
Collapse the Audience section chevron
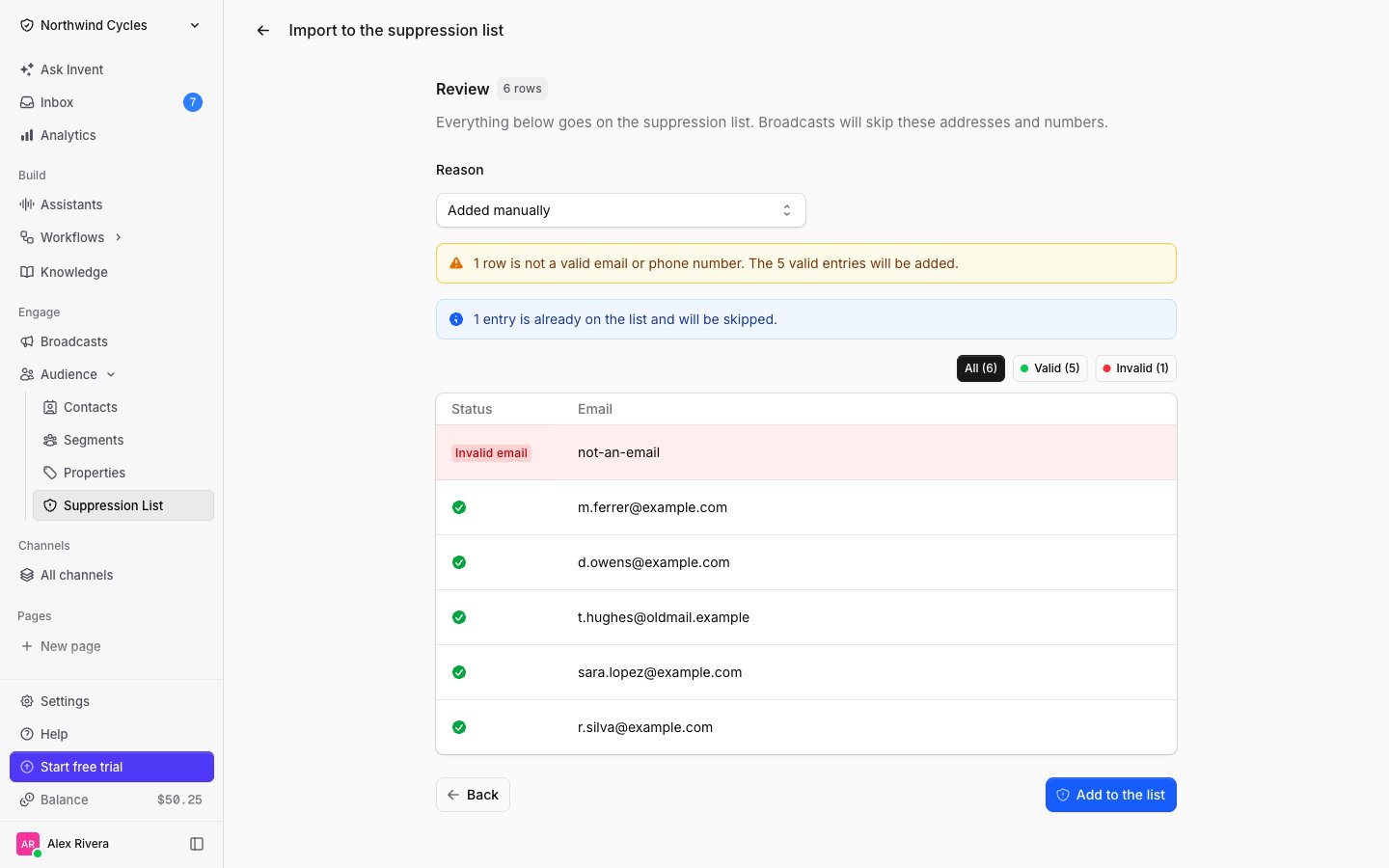pos(111,374)
